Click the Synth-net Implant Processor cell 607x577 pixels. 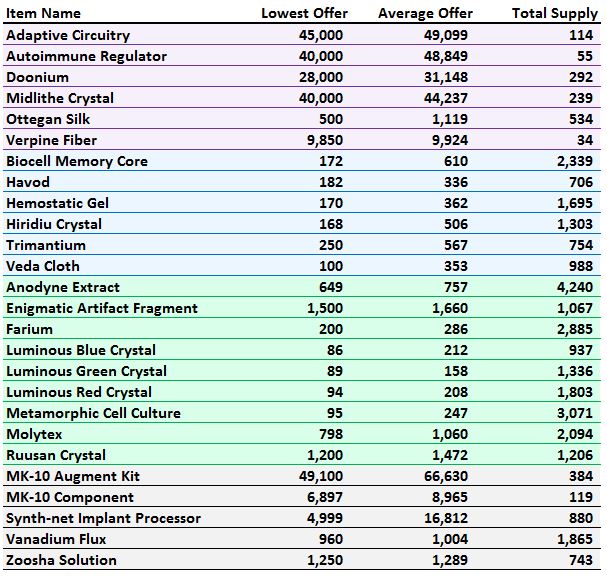coord(104,518)
